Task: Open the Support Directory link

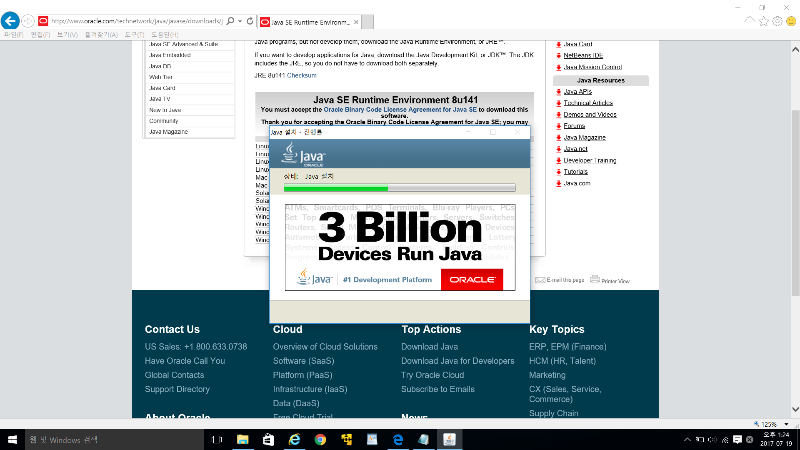Action: click(x=177, y=389)
